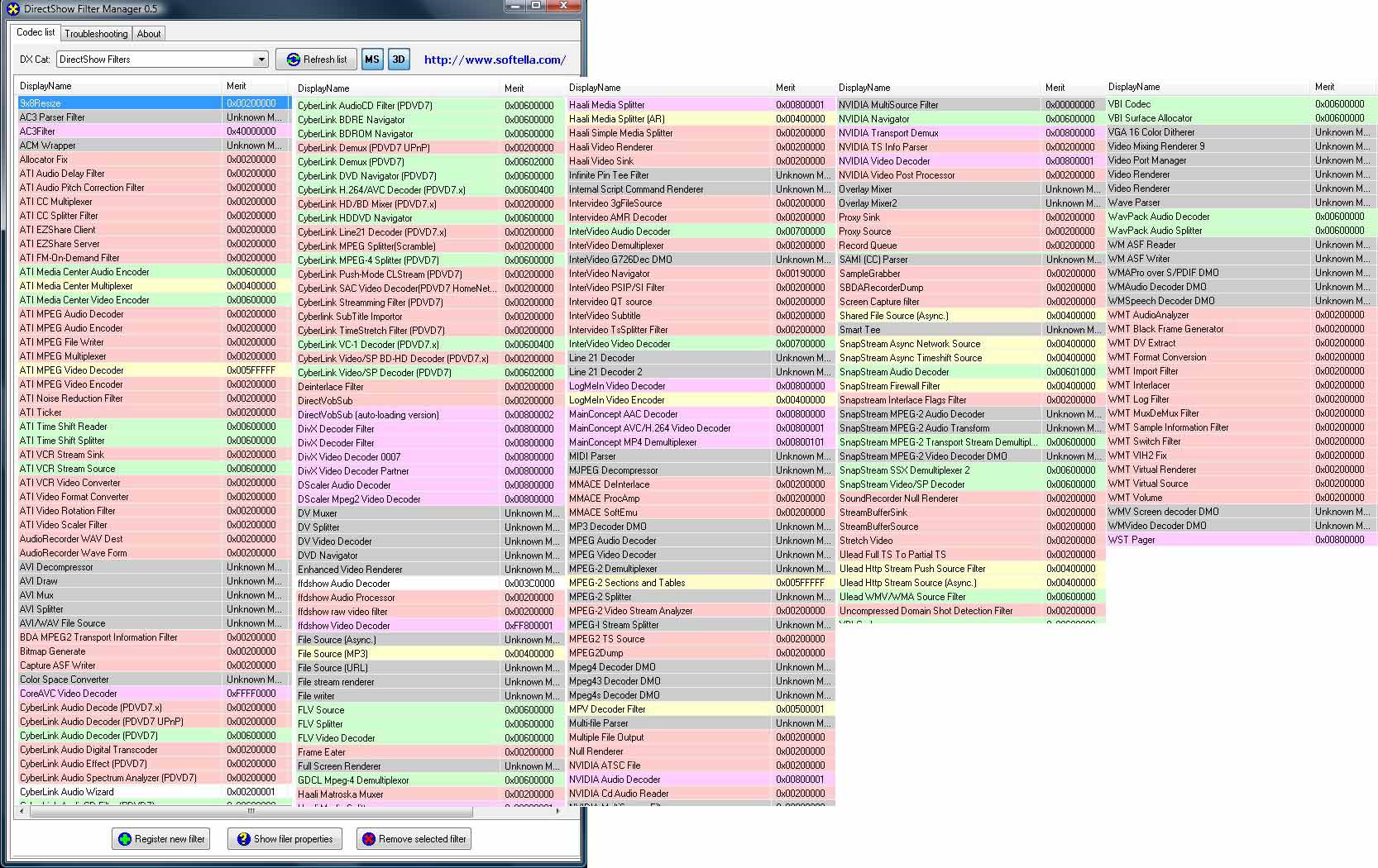This screenshot has height=868, width=1378.
Task: Click the red X icon on Remove selected filter
Action: coord(369,839)
